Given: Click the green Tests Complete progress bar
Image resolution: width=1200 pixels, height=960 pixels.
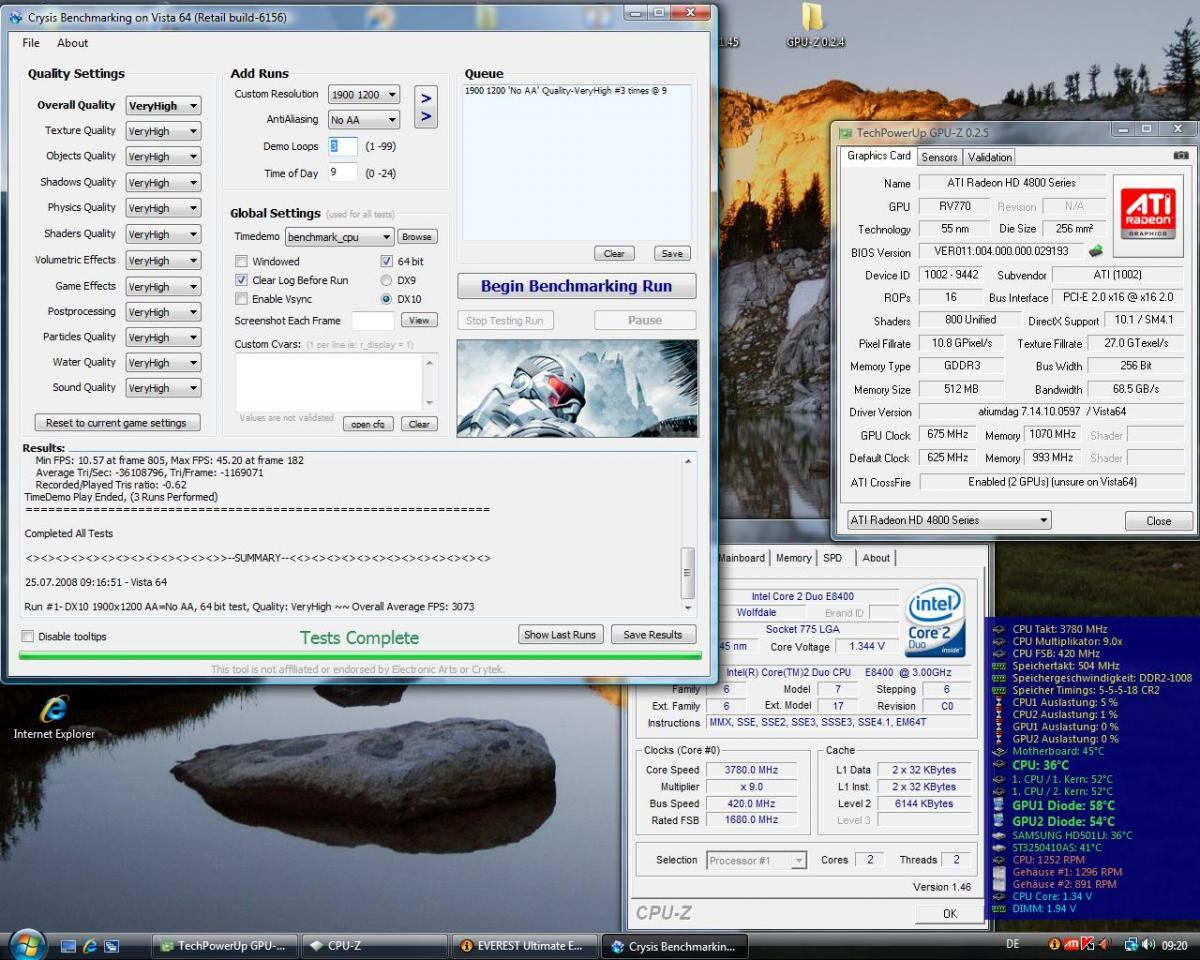Looking at the screenshot, I should (360, 656).
